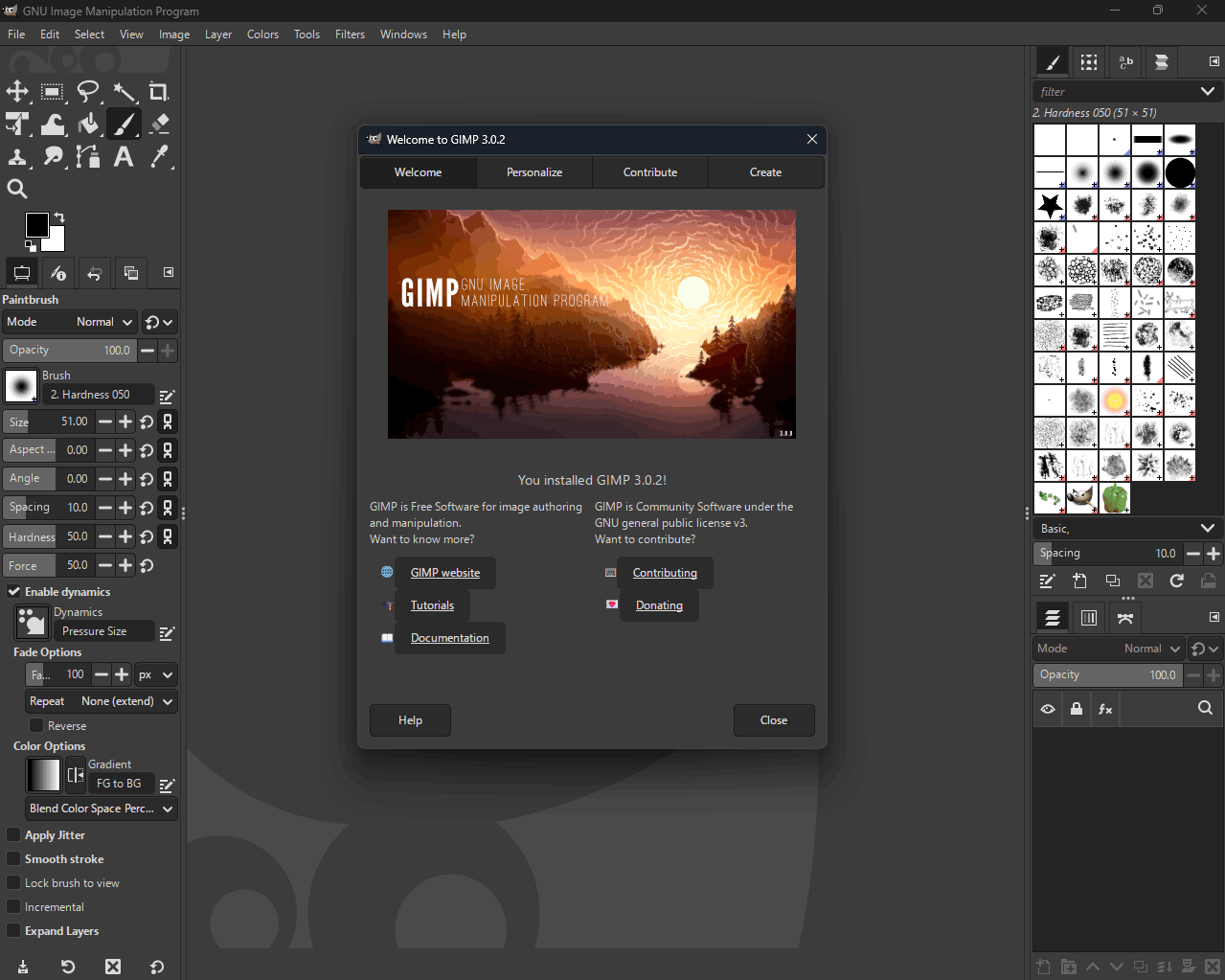Enable Apply Jitter
This screenshot has height=980, width=1225.
pos(13,835)
